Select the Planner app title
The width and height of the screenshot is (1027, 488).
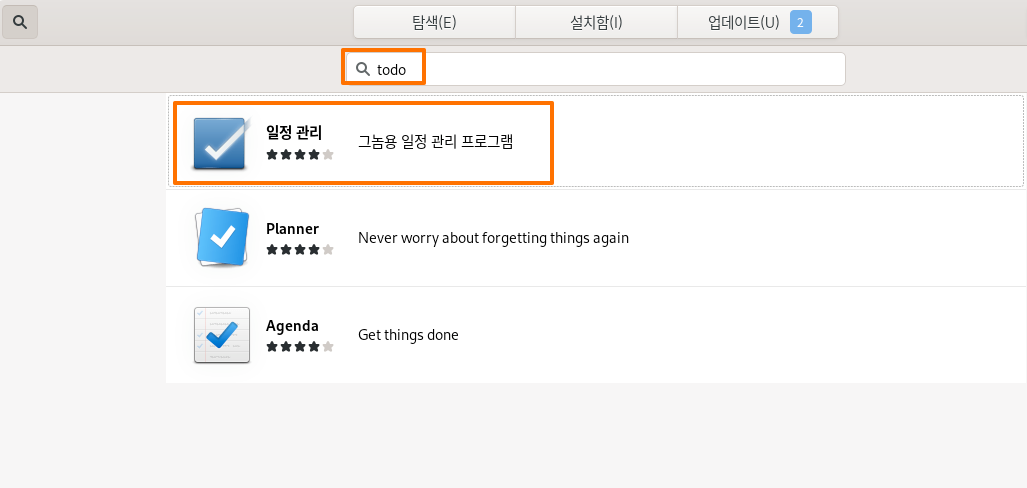292,229
